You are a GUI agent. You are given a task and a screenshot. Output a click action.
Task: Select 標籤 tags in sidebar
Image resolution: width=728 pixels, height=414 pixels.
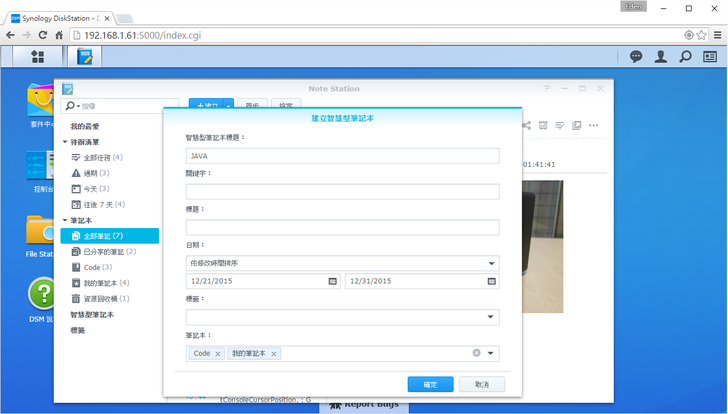point(78,330)
